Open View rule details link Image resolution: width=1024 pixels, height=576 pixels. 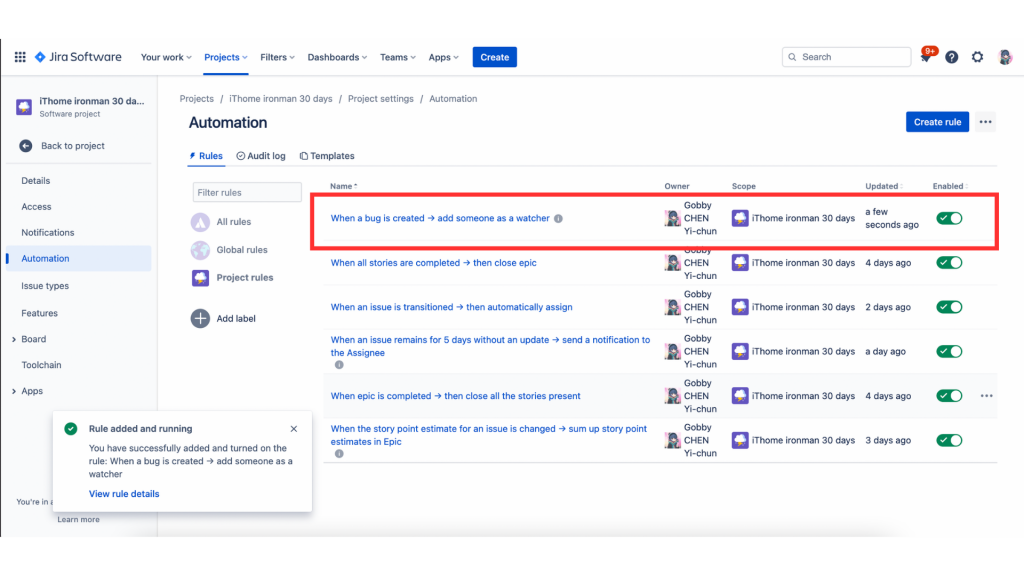click(124, 494)
